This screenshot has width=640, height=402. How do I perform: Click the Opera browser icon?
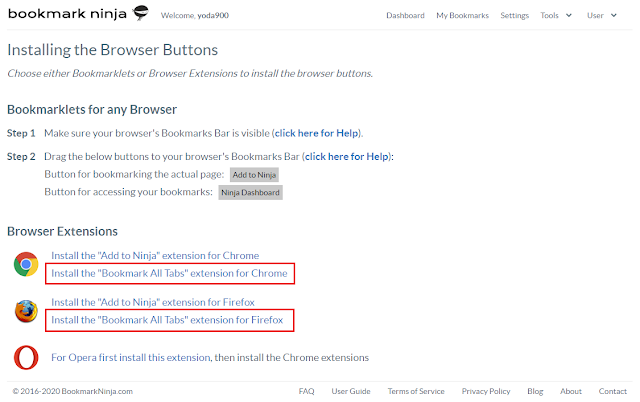tap(26, 357)
